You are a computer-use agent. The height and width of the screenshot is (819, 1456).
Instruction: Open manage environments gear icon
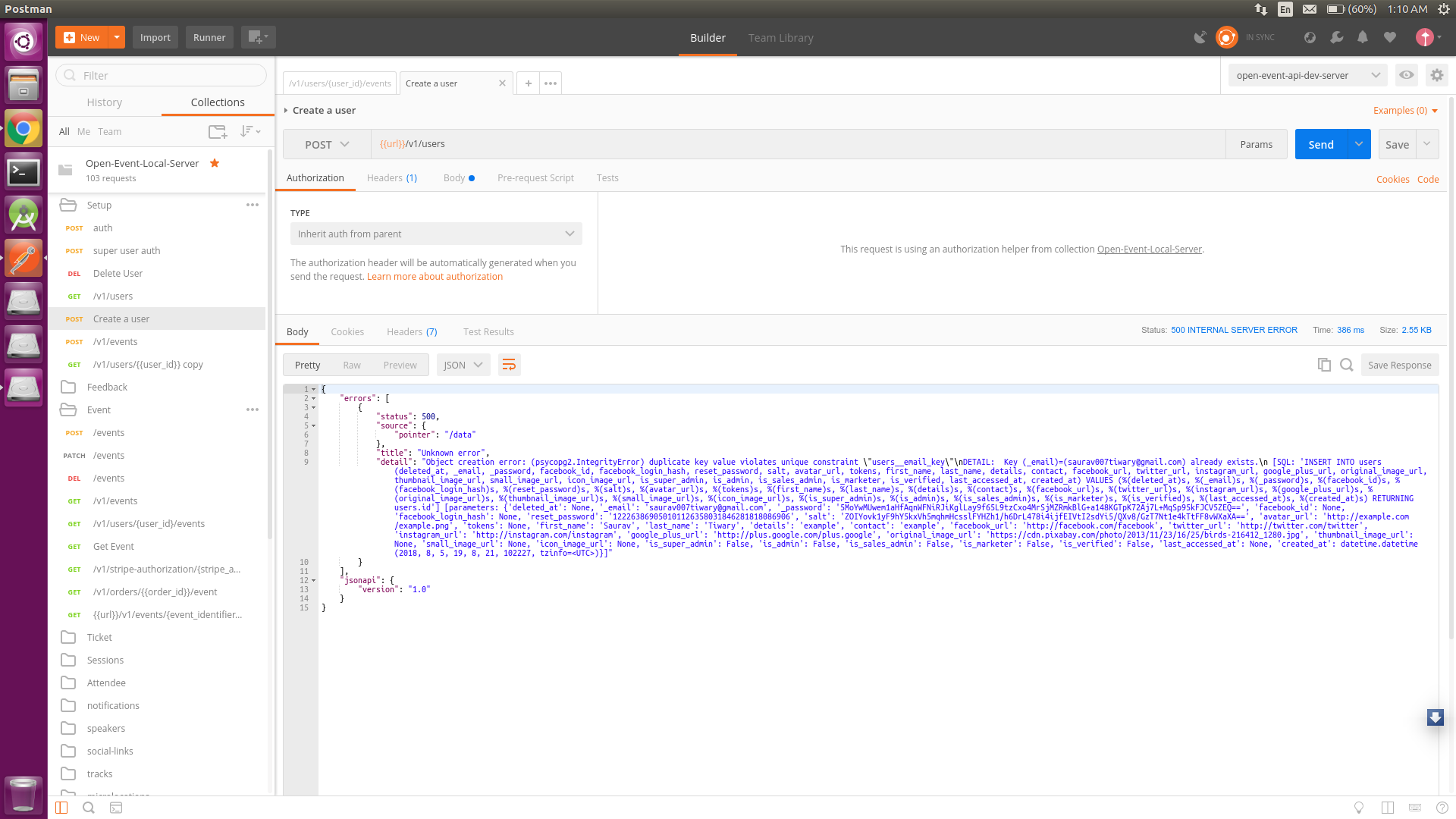point(1436,75)
